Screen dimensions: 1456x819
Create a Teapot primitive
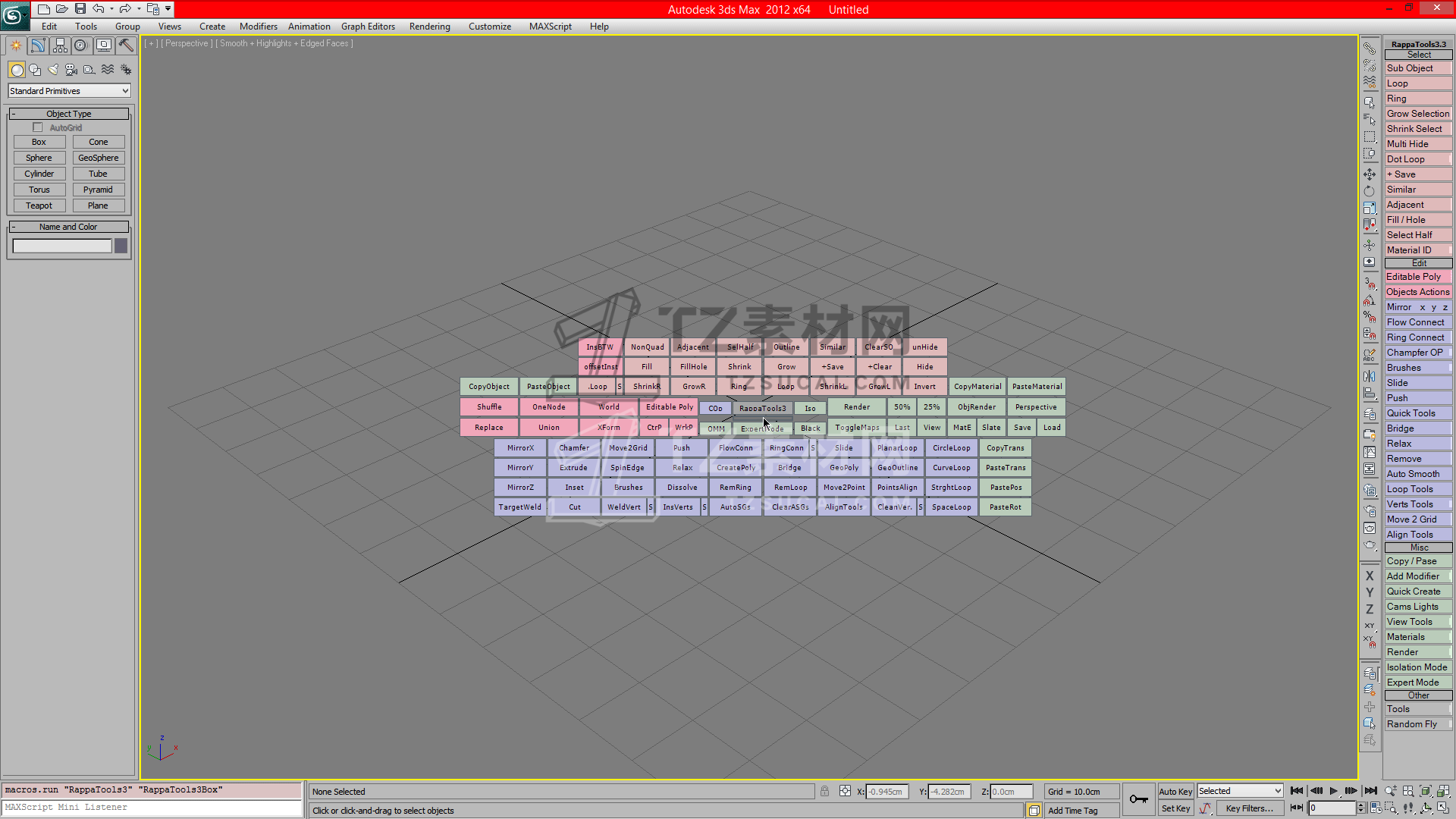[39, 206]
